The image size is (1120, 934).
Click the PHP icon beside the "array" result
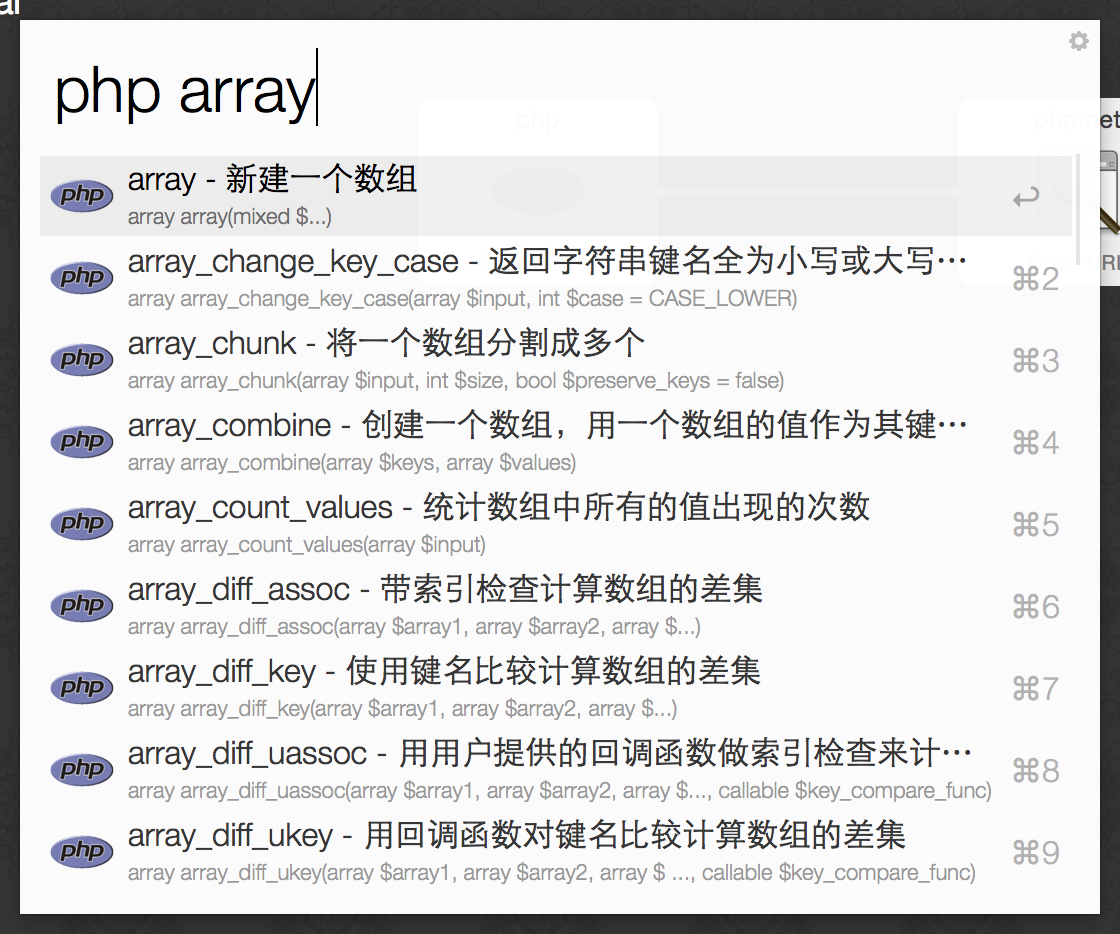tap(81, 195)
